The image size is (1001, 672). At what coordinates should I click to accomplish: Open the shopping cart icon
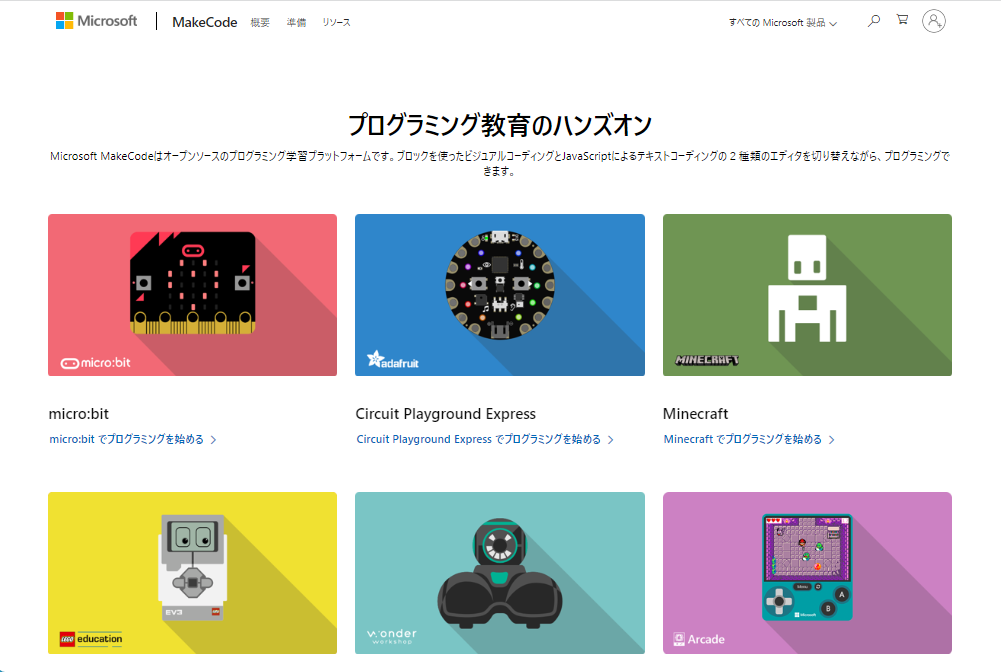902,20
